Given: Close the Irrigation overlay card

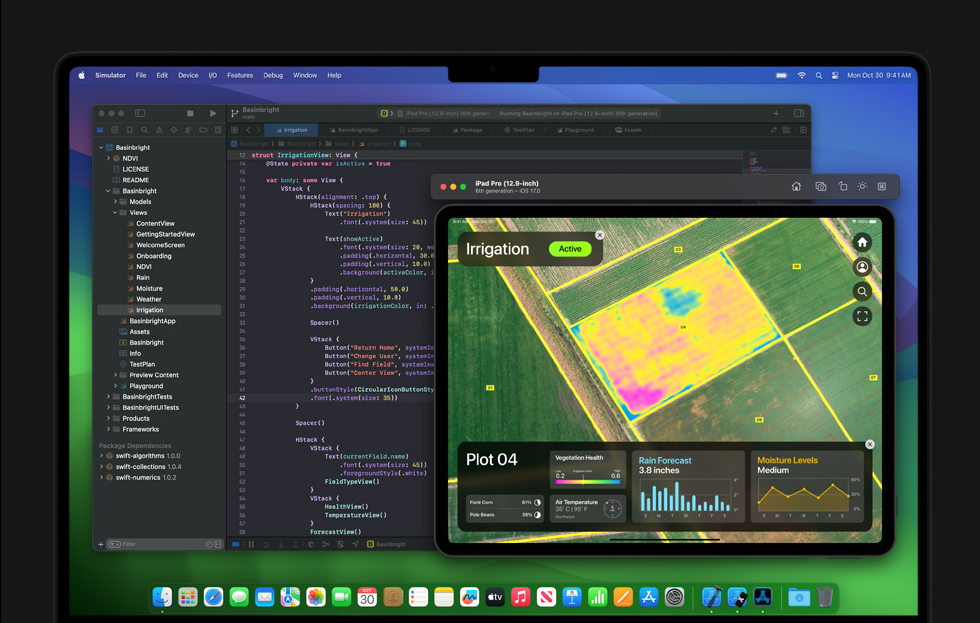Looking at the screenshot, I should click(599, 235).
